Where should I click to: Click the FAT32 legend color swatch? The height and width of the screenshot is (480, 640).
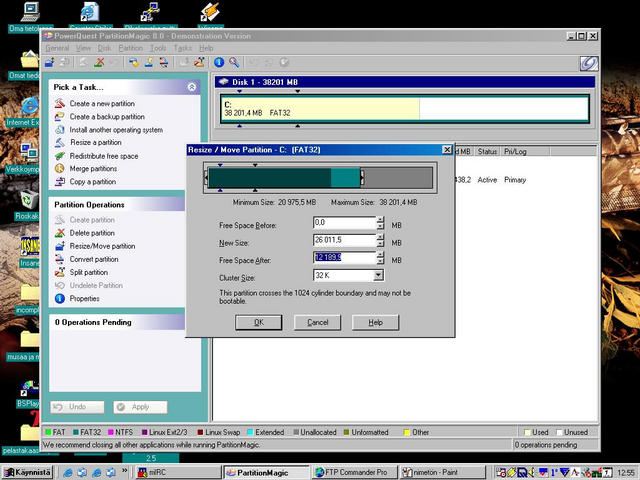click(x=76, y=432)
